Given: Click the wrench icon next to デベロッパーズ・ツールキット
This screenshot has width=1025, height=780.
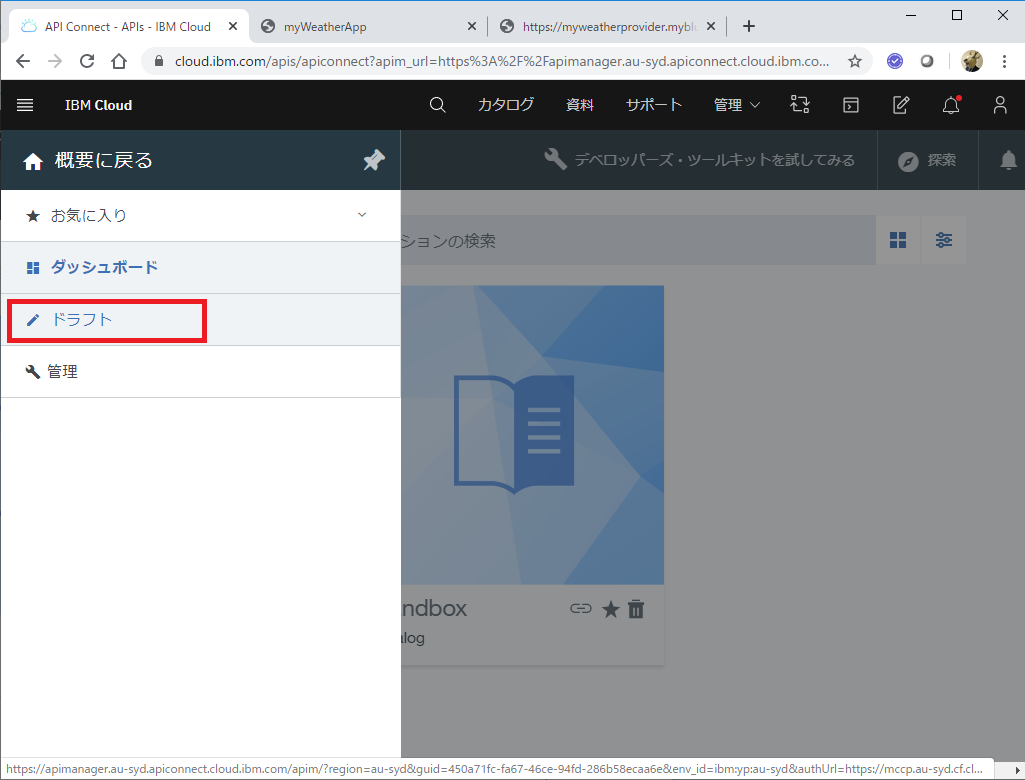Looking at the screenshot, I should [555, 159].
